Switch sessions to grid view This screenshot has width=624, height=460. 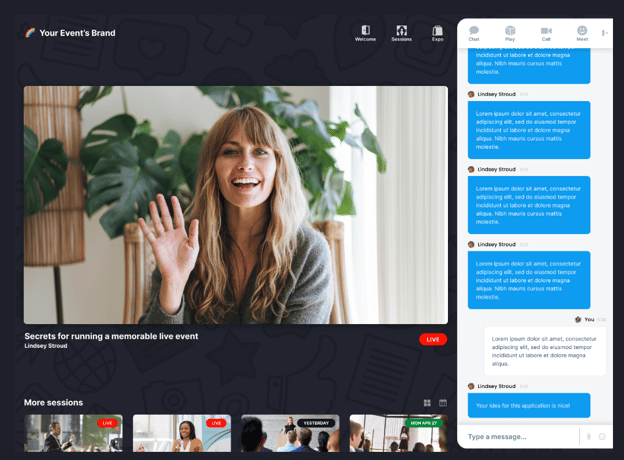pos(427,403)
